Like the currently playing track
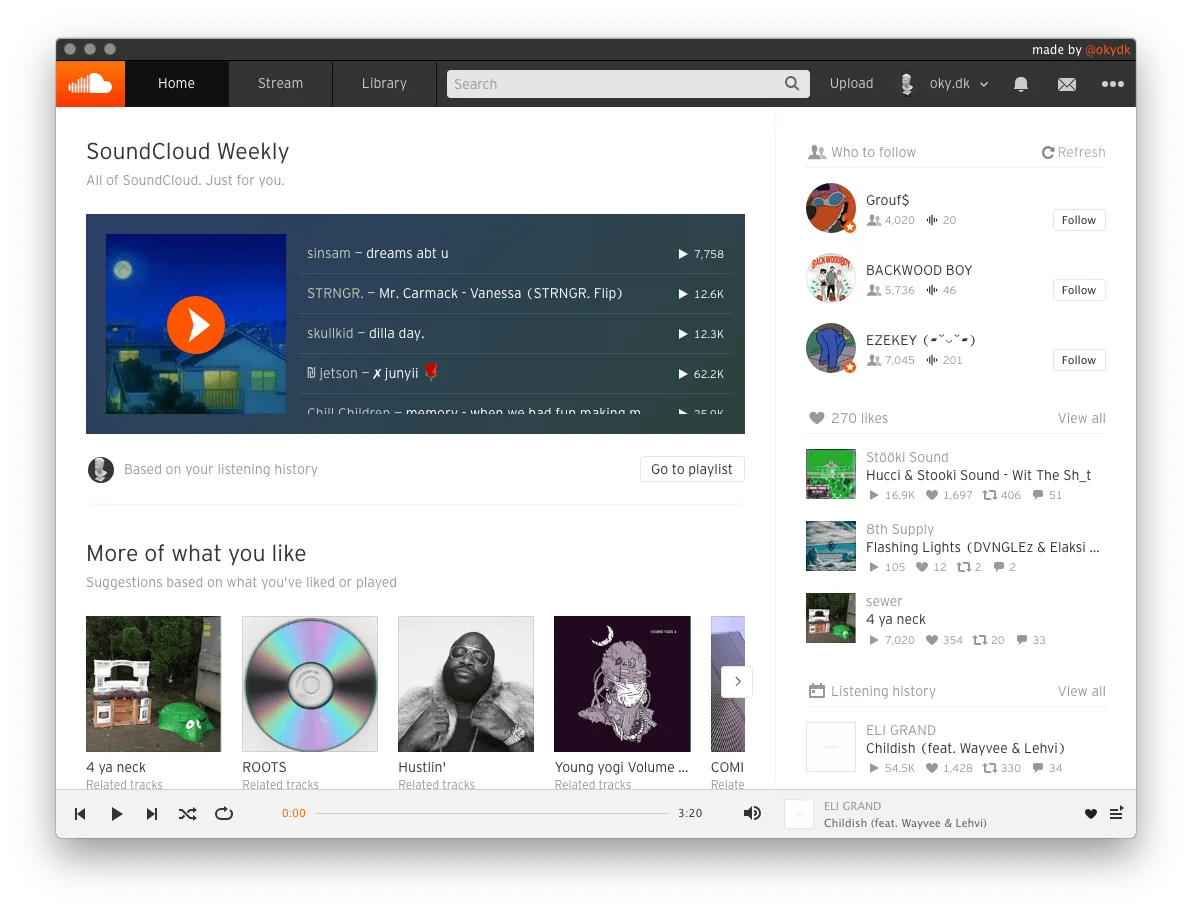This screenshot has height=912, width=1192. tap(1091, 814)
